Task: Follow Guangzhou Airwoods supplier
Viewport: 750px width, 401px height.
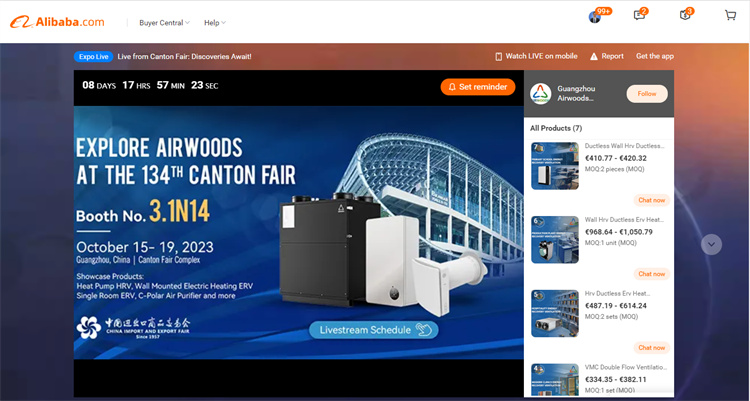Action: click(646, 93)
